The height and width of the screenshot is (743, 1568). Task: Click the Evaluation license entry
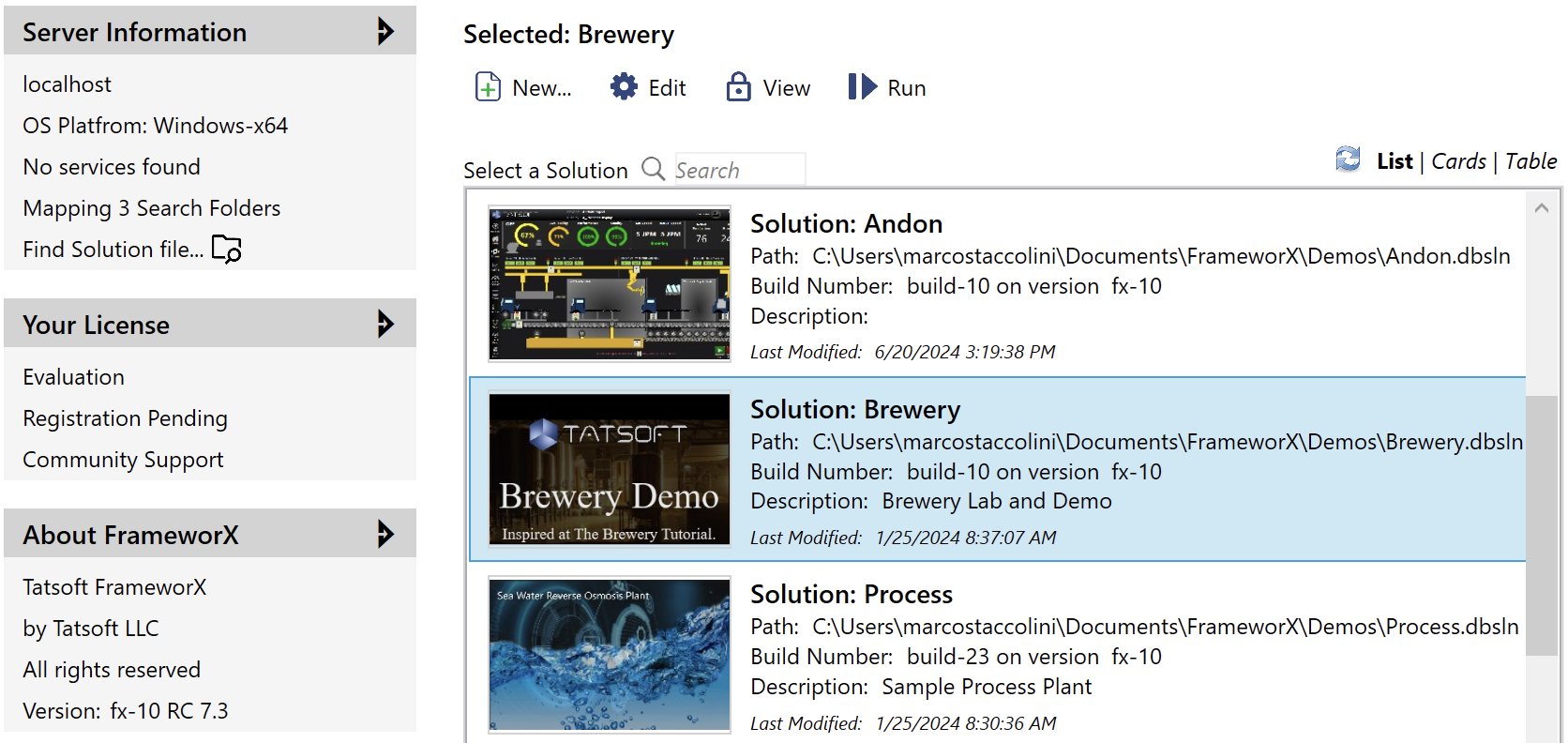(x=73, y=377)
